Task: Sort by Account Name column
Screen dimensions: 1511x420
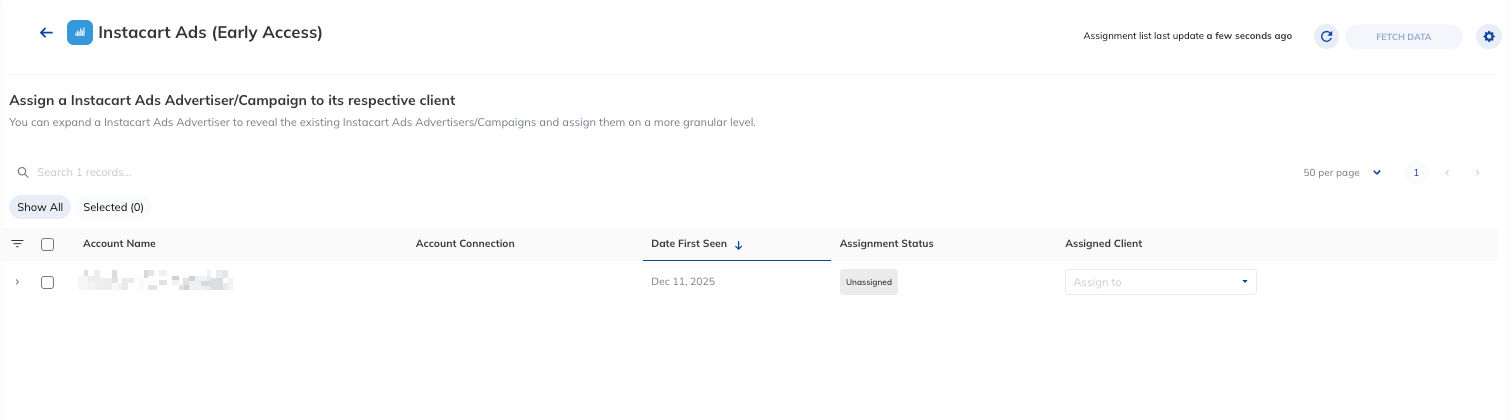Action: (x=119, y=244)
